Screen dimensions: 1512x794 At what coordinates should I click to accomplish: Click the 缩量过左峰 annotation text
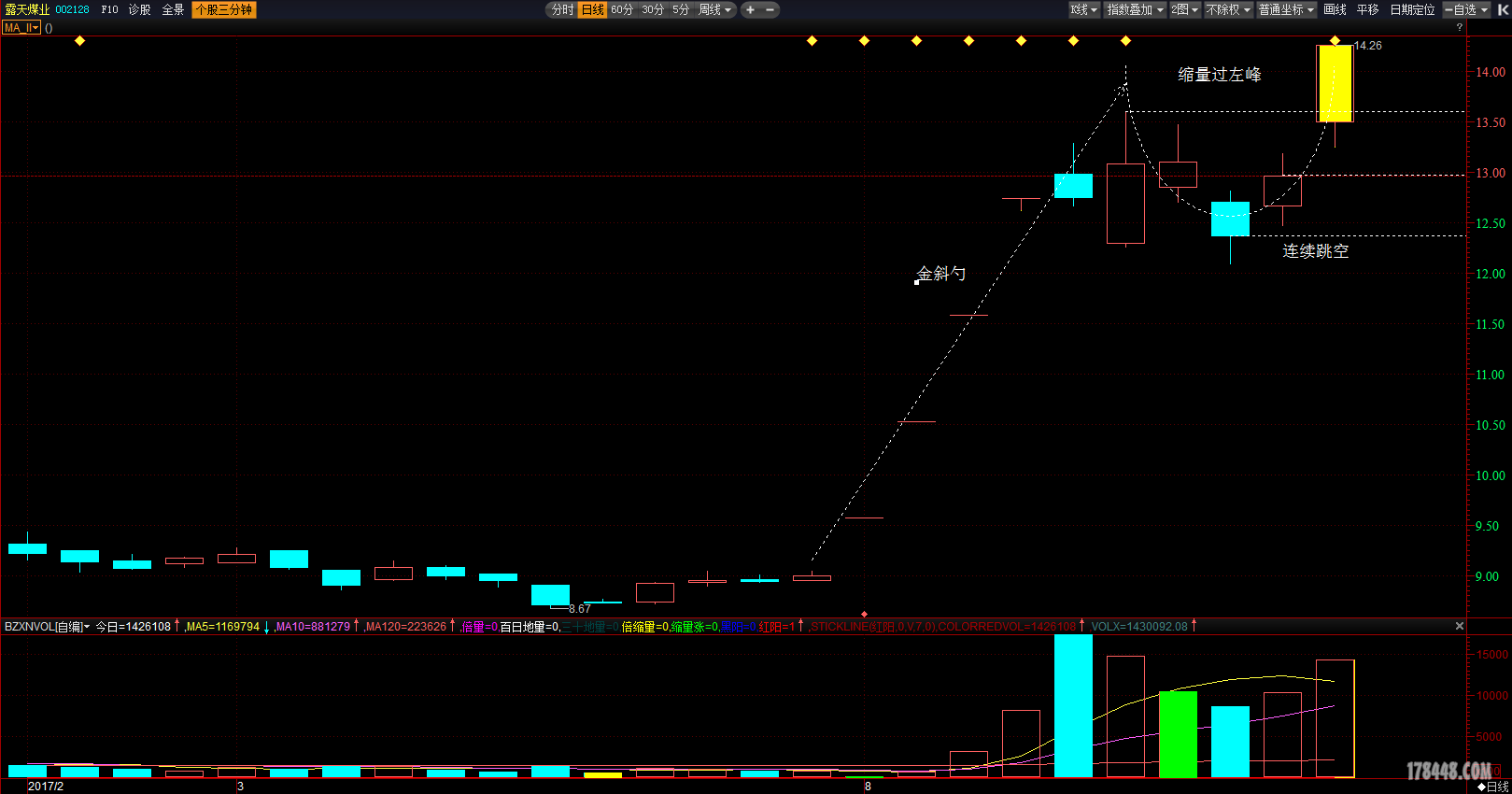point(1220,75)
